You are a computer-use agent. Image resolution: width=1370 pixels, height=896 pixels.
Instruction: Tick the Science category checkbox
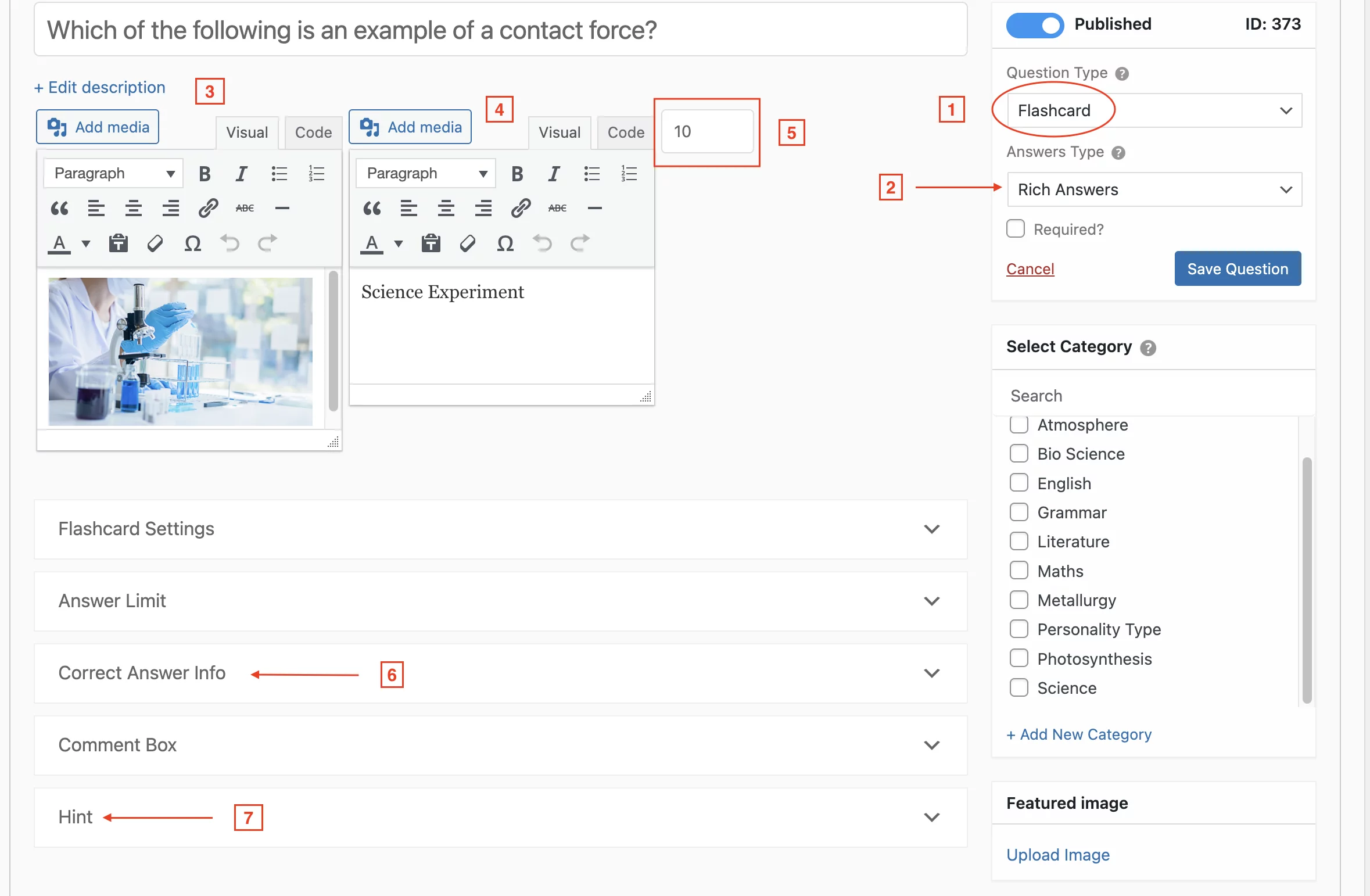pos(1019,687)
